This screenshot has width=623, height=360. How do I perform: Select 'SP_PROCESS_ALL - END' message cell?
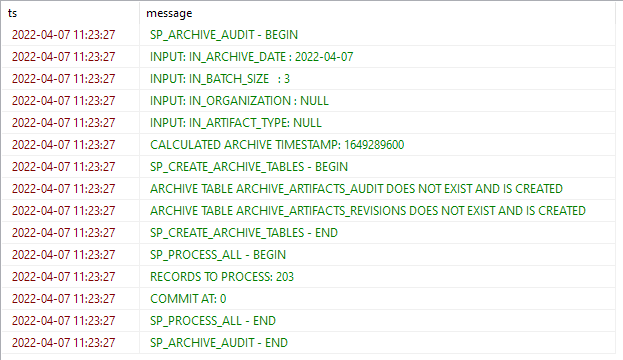click(377, 321)
